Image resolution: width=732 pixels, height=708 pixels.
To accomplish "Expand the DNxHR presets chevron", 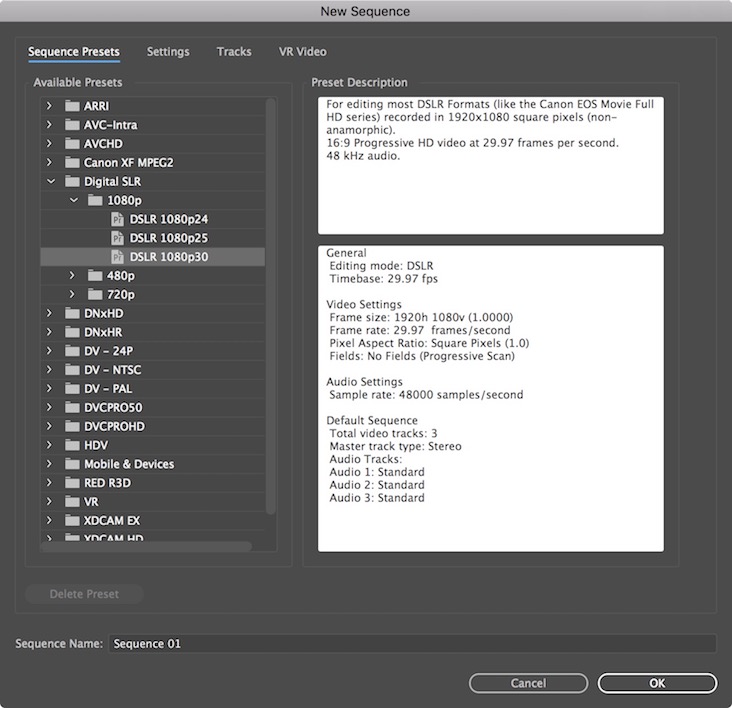I will 49,332.
